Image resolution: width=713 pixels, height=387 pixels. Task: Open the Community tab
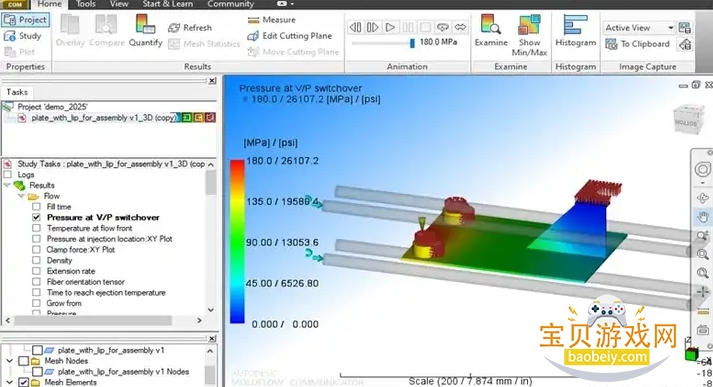231,4
